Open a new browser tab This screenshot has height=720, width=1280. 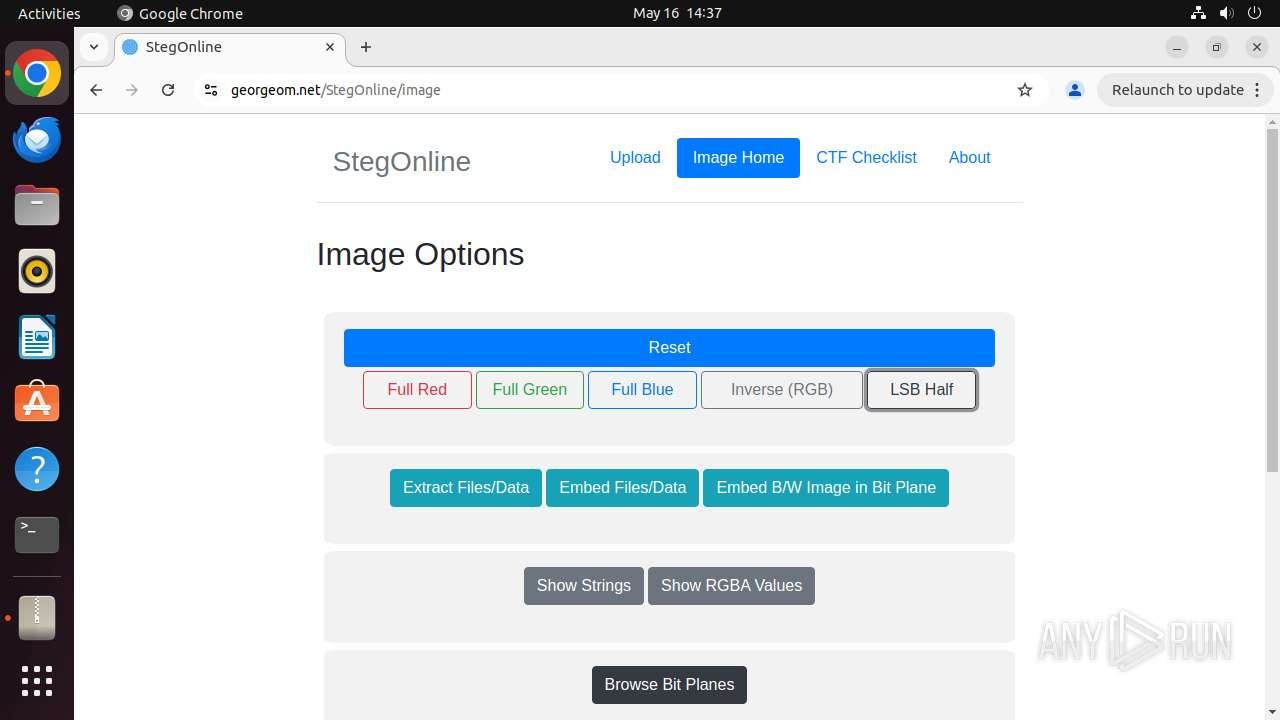pos(366,47)
